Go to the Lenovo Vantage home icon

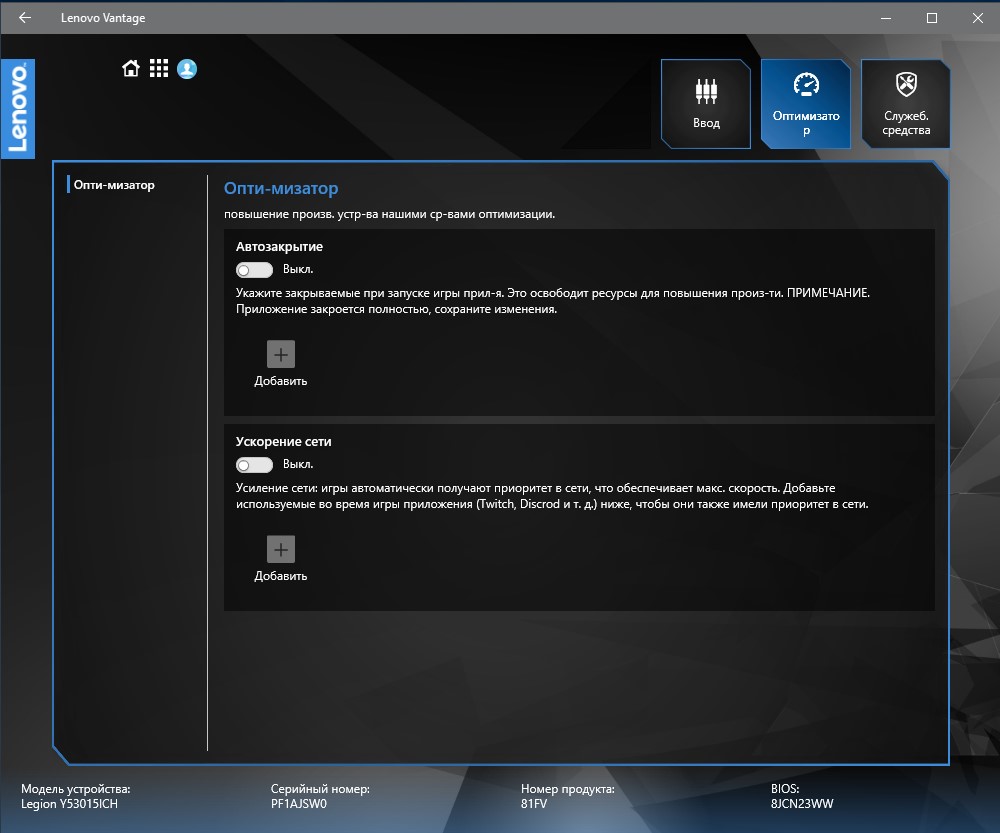click(131, 68)
